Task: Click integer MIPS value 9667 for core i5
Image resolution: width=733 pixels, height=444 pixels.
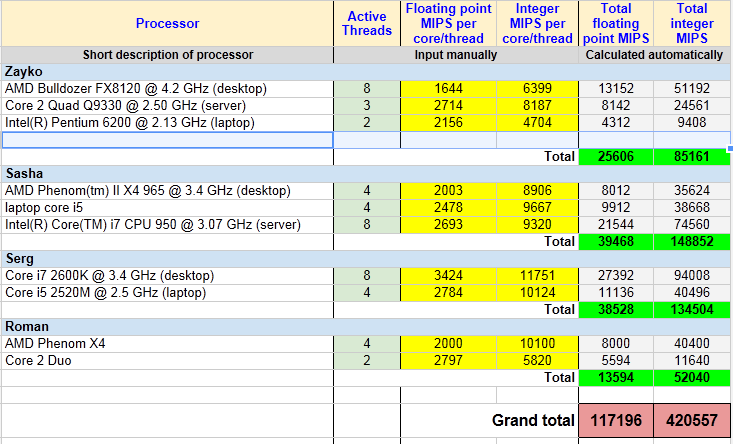Action: coord(537,208)
